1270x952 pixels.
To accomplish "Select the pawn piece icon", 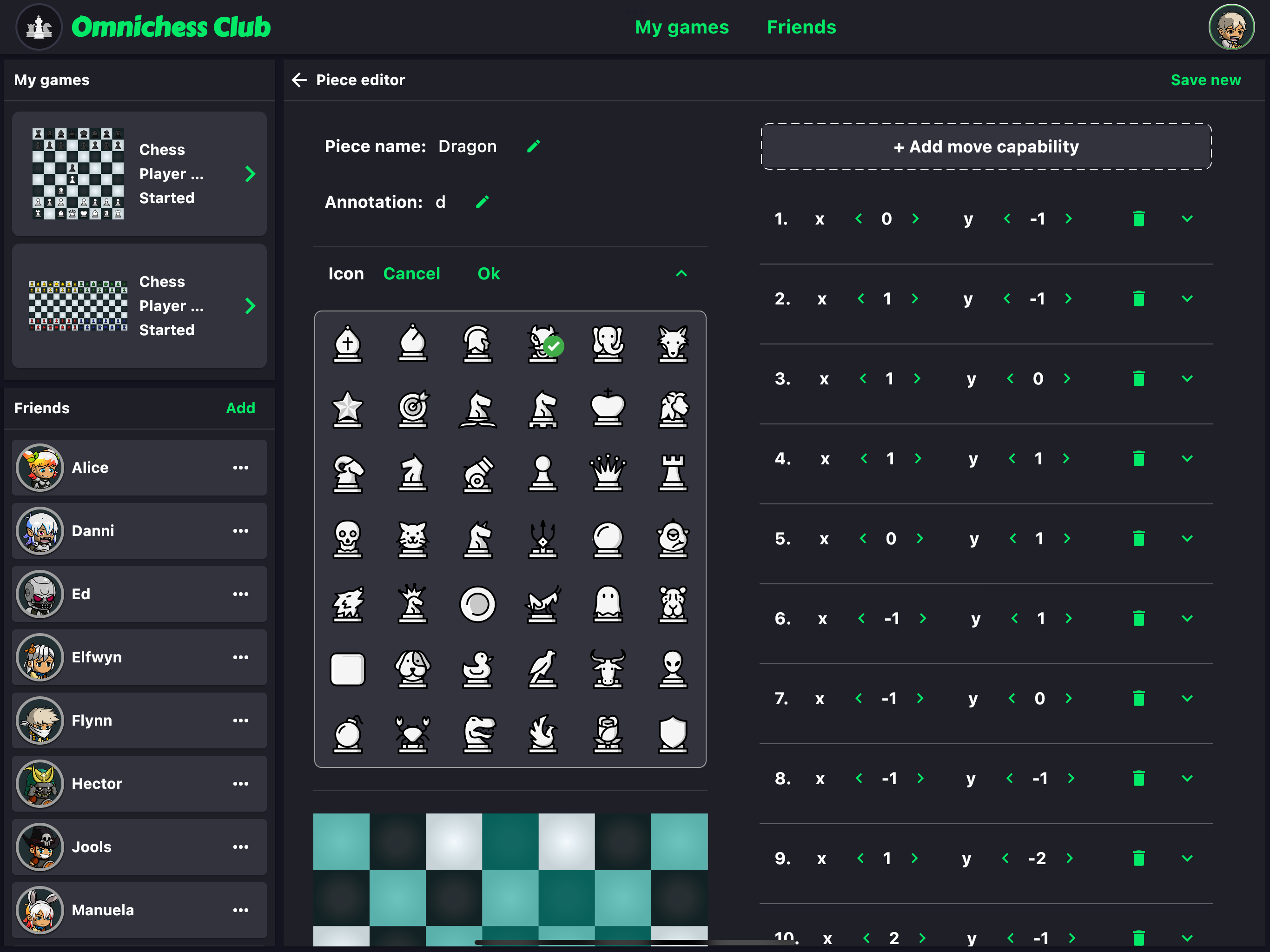I will click(x=542, y=474).
